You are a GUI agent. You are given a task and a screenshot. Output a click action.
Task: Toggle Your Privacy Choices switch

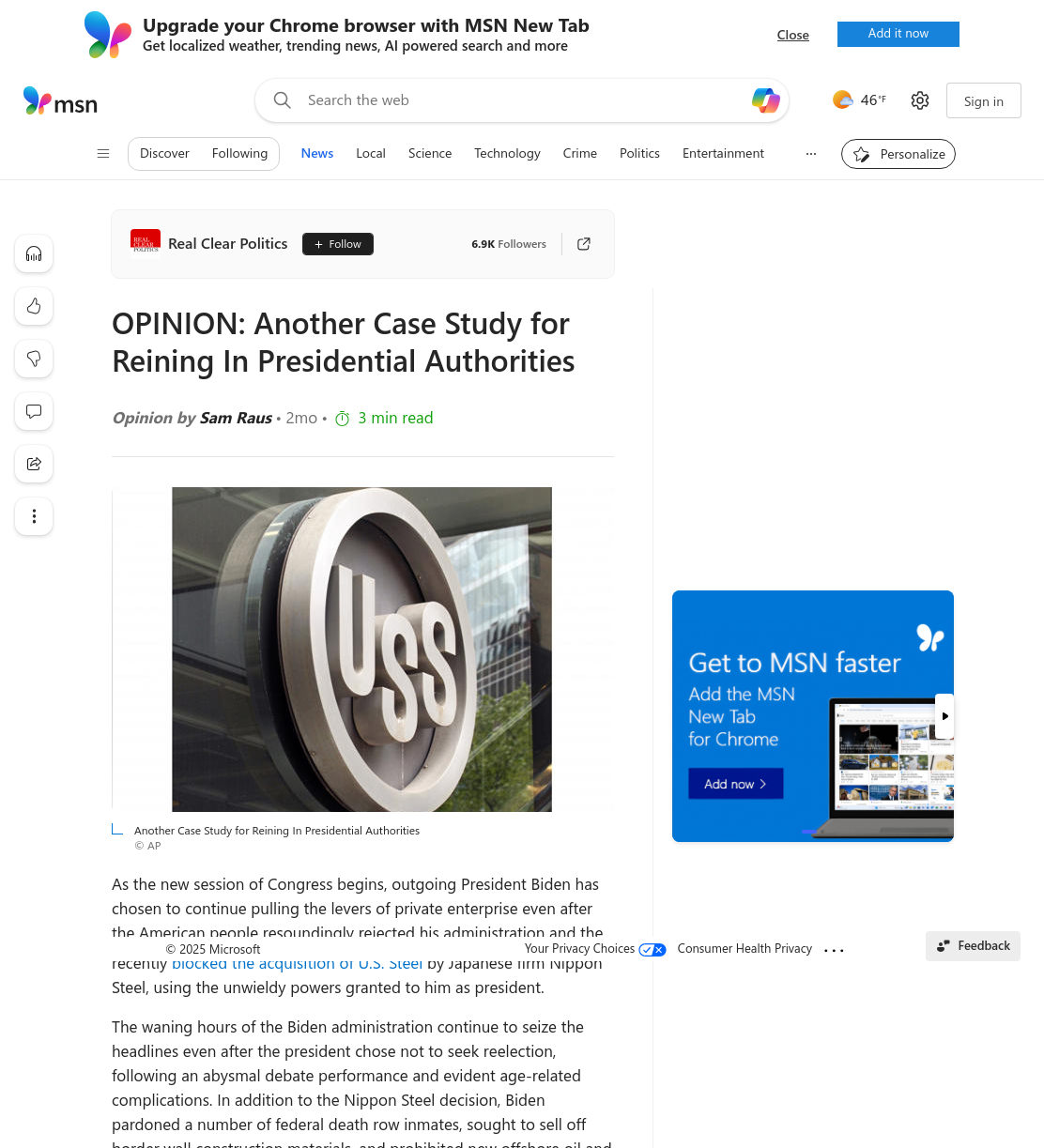pos(652,950)
